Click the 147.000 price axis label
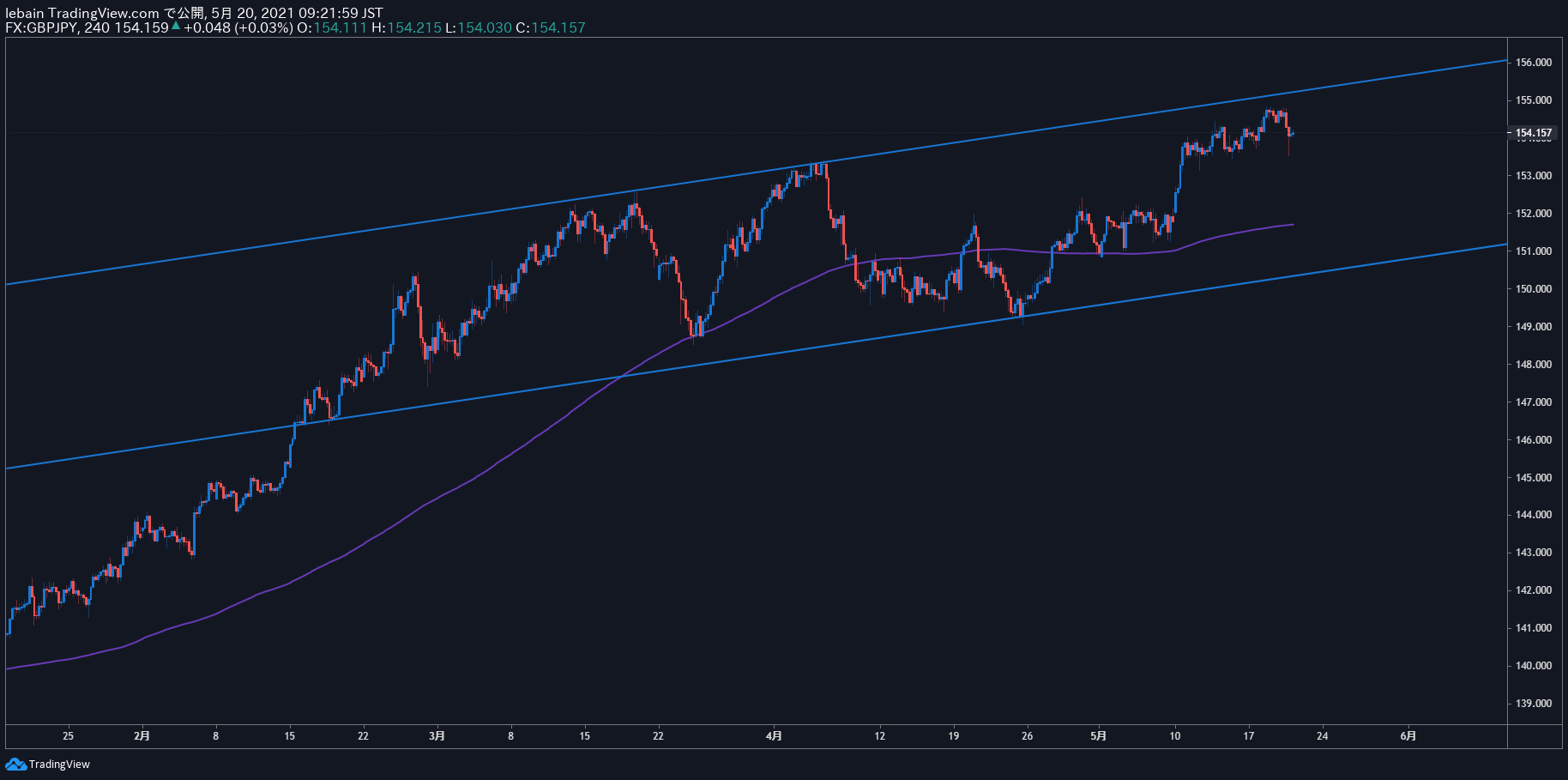The image size is (1568, 780). (x=1534, y=402)
